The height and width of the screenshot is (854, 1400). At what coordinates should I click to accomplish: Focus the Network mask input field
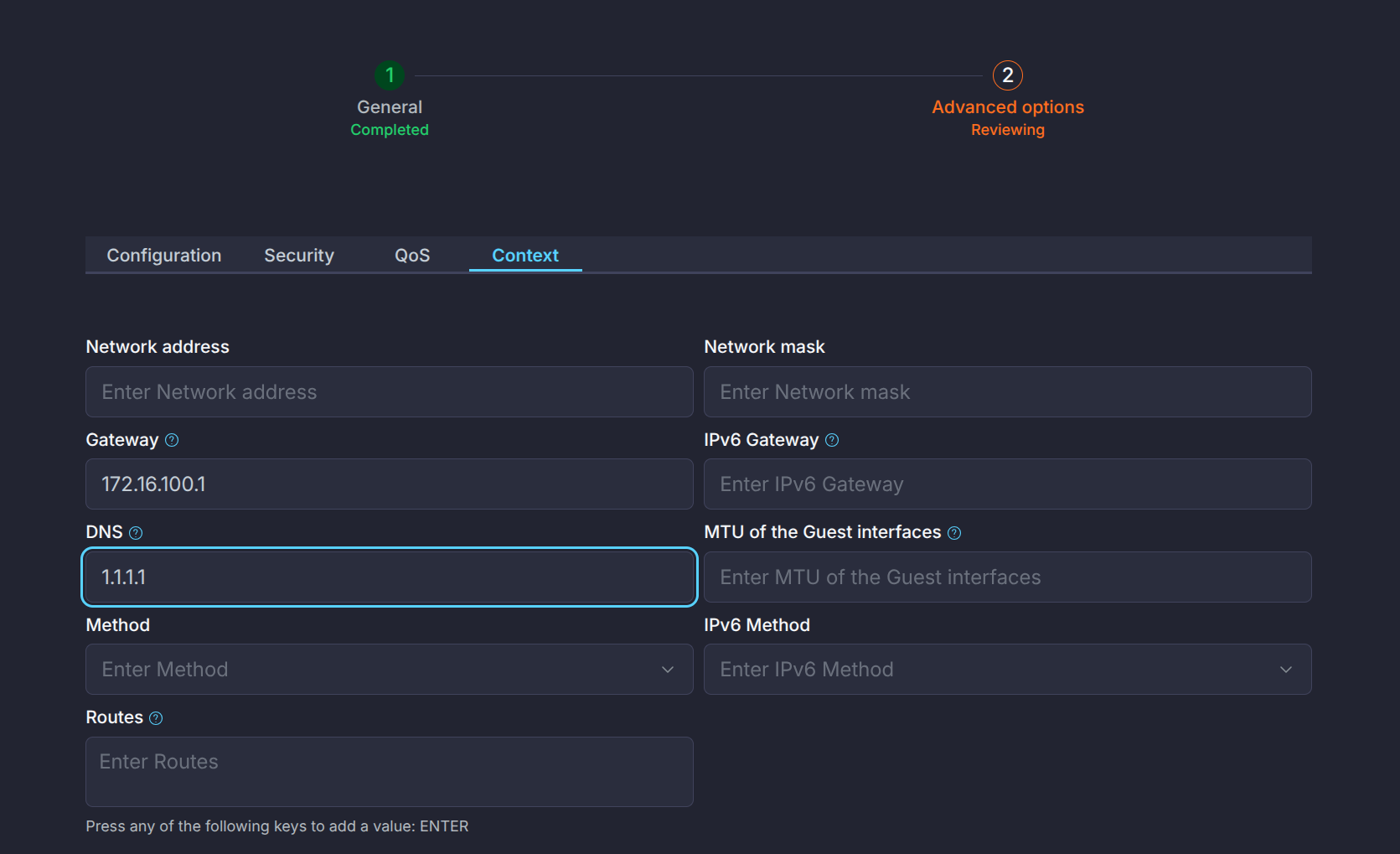(x=1008, y=392)
